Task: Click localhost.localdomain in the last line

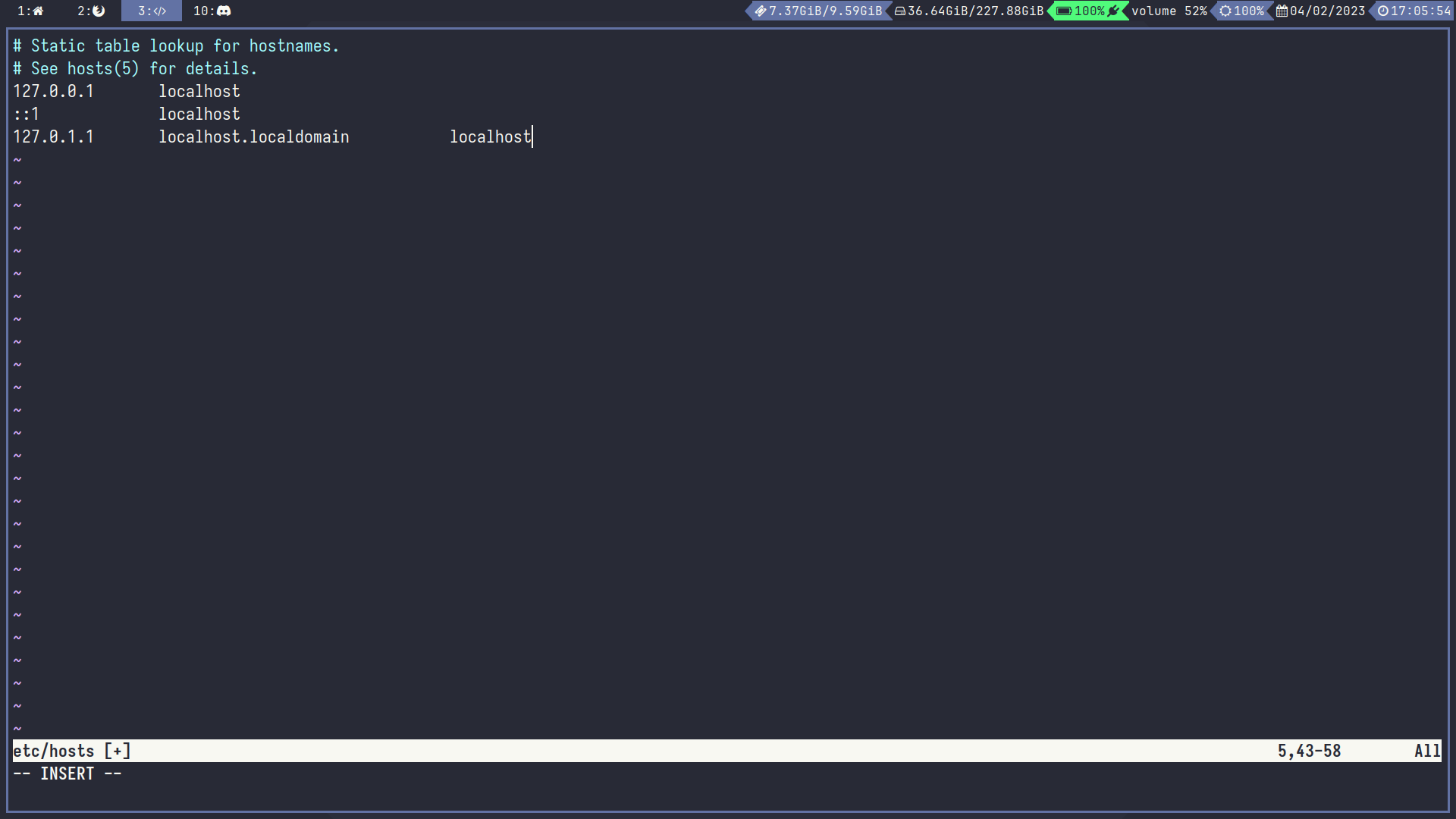Action: click(253, 137)
